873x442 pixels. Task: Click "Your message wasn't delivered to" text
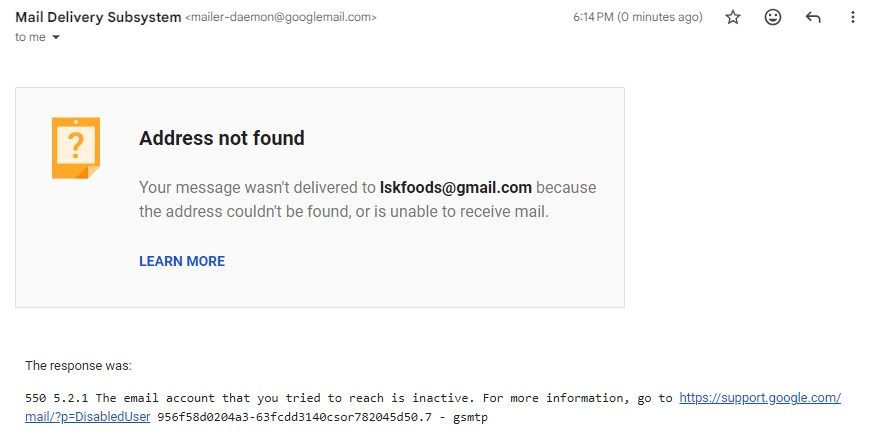coord(257,187)
